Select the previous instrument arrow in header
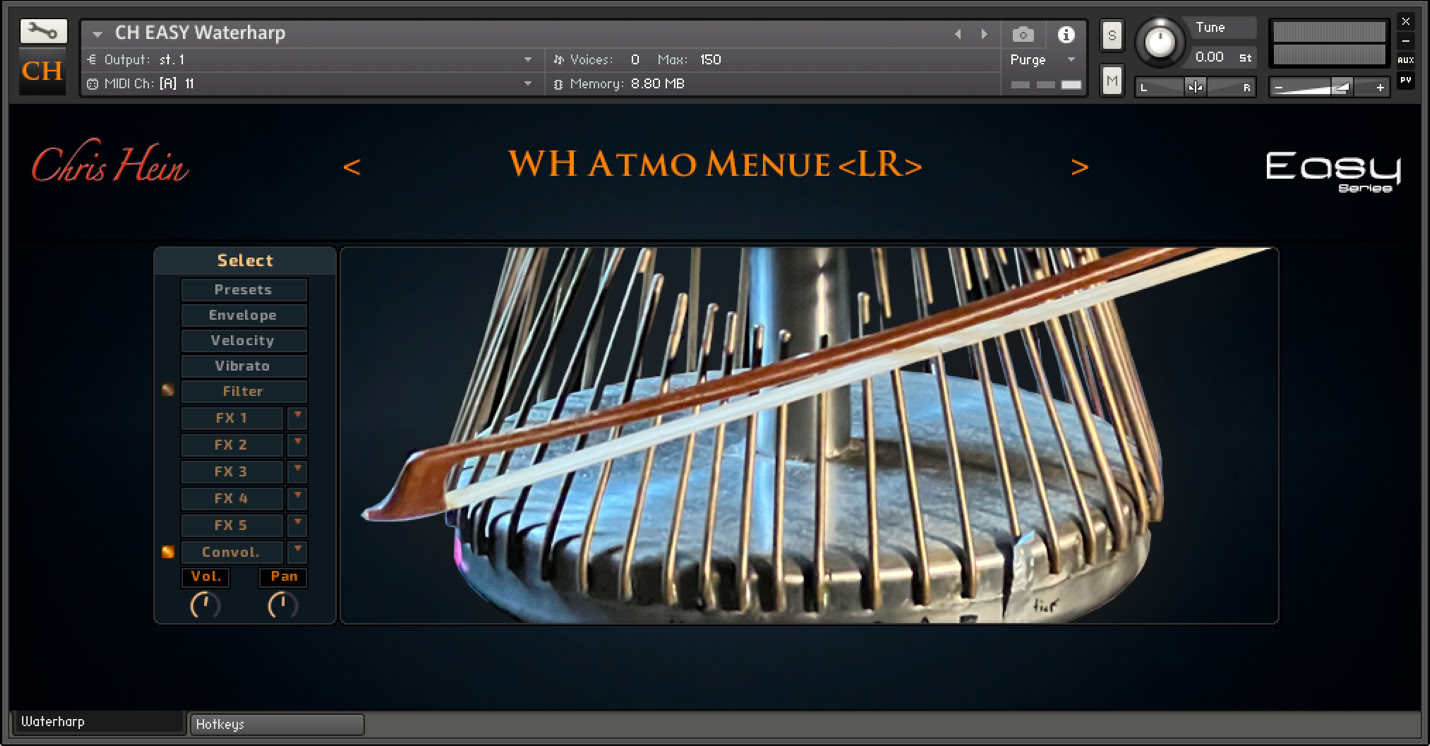The image size is (1430, 746). [x=958, y=34]
